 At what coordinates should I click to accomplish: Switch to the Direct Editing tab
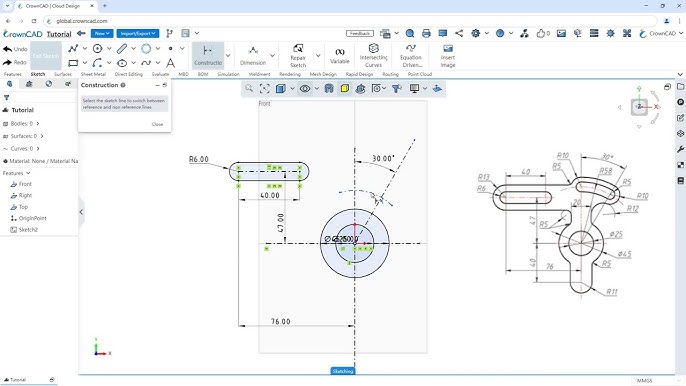pos(129,74)
